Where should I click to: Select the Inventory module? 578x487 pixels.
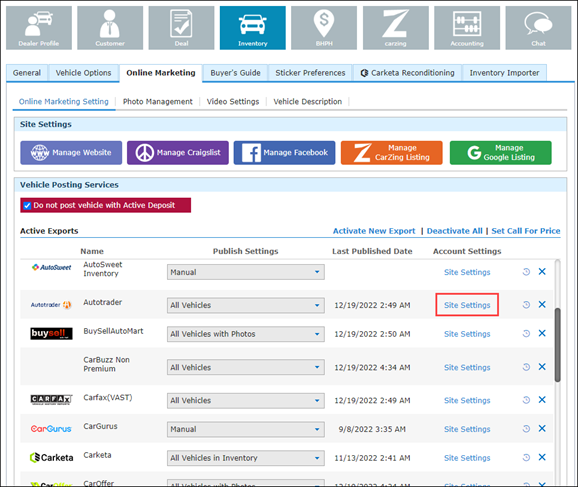pos(253,28)
